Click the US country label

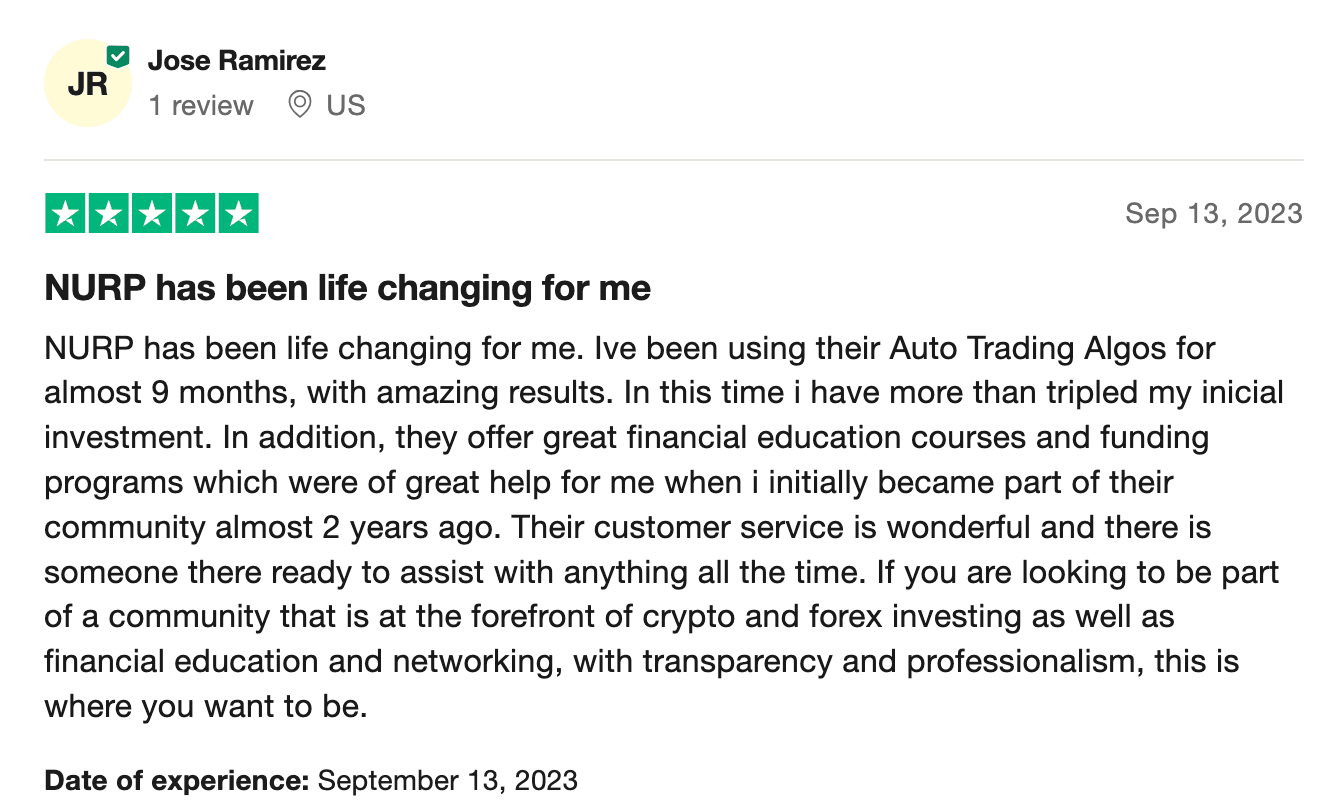(x=346, y=105)
